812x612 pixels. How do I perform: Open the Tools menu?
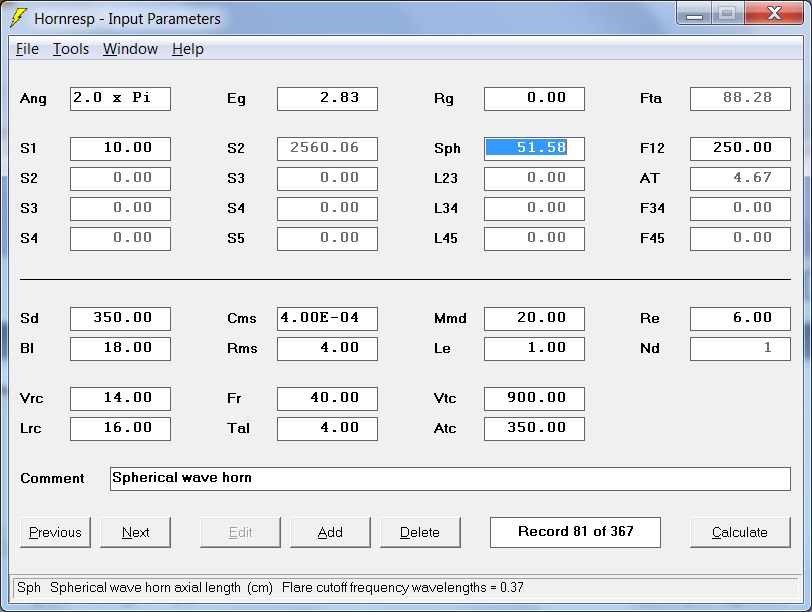[x=71, y=49]
